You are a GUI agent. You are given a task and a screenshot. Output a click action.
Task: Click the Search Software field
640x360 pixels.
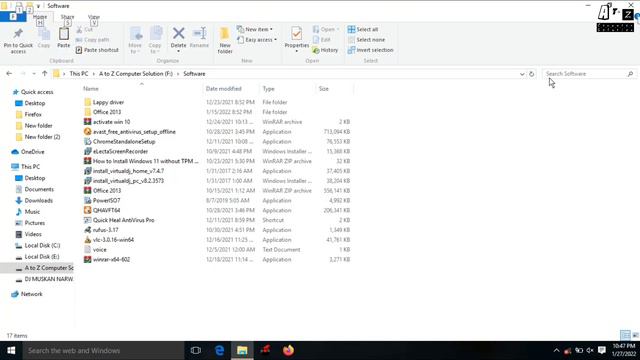[x=589, y=74]
